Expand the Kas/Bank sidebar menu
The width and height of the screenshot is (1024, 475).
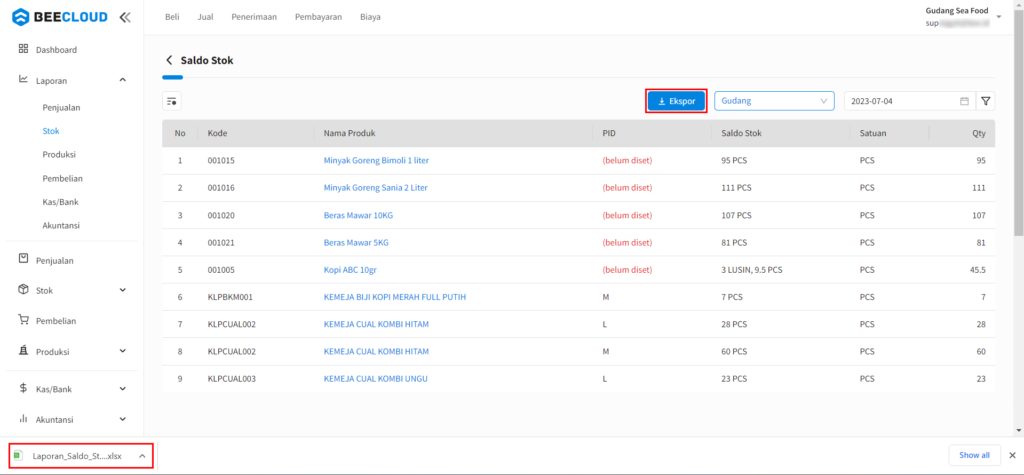pos(122,389)
